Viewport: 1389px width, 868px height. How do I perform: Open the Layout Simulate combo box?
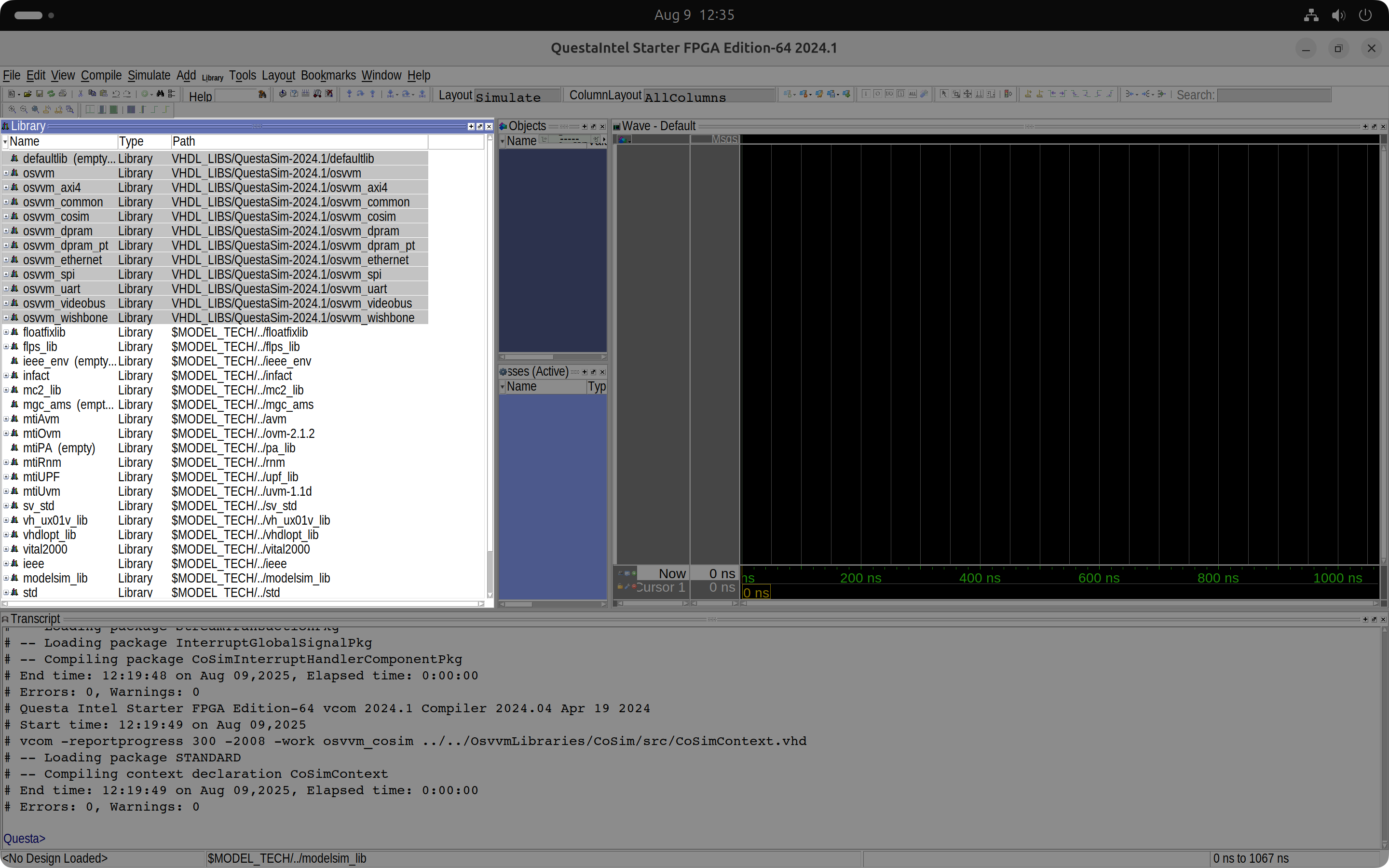point(517,96)
